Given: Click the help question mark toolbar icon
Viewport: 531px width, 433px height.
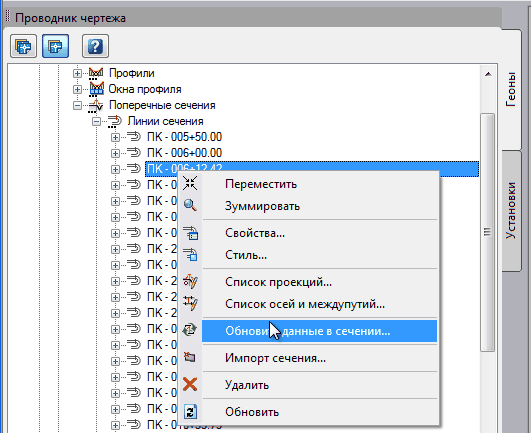Looking at the screenshot, I should pyautogui.click(x=95, y=46).
